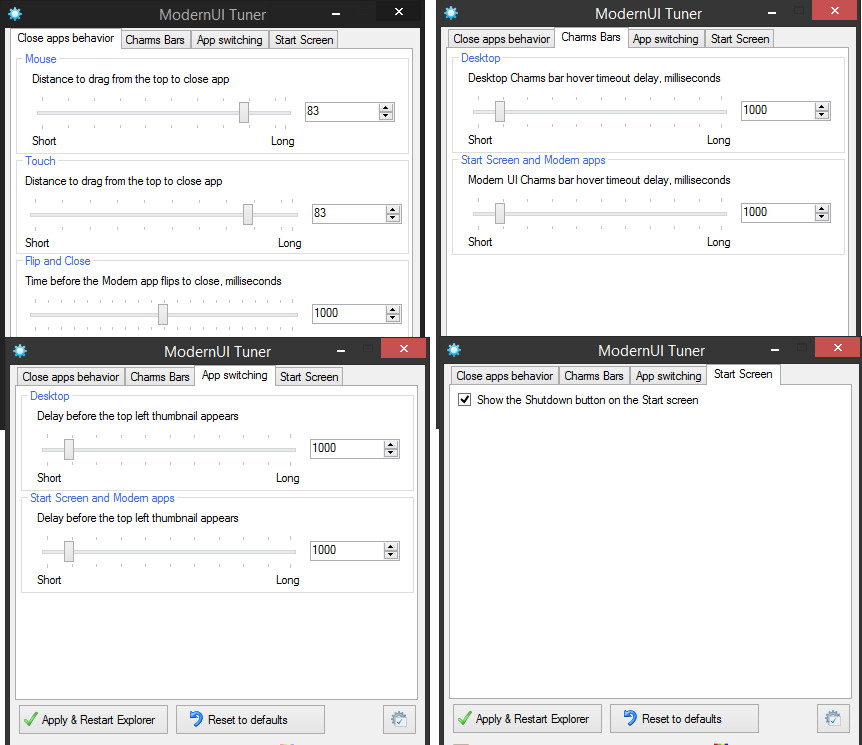Click the Modern UI Charms bar hover delay slider thumb

click(500, 213)
